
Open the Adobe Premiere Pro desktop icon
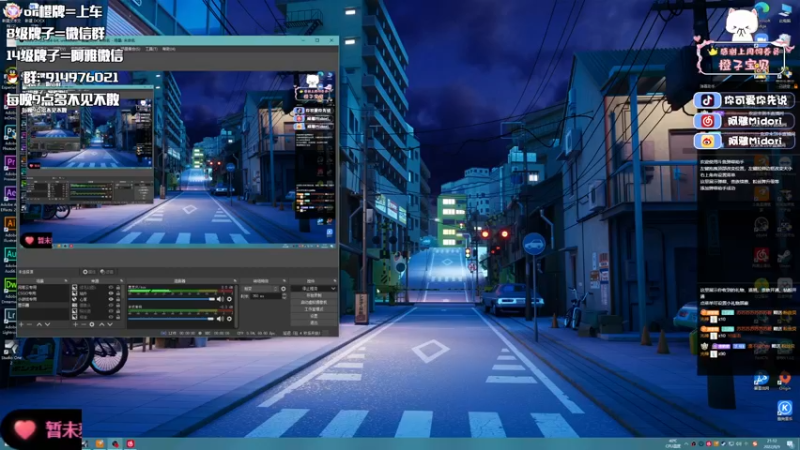10,164
